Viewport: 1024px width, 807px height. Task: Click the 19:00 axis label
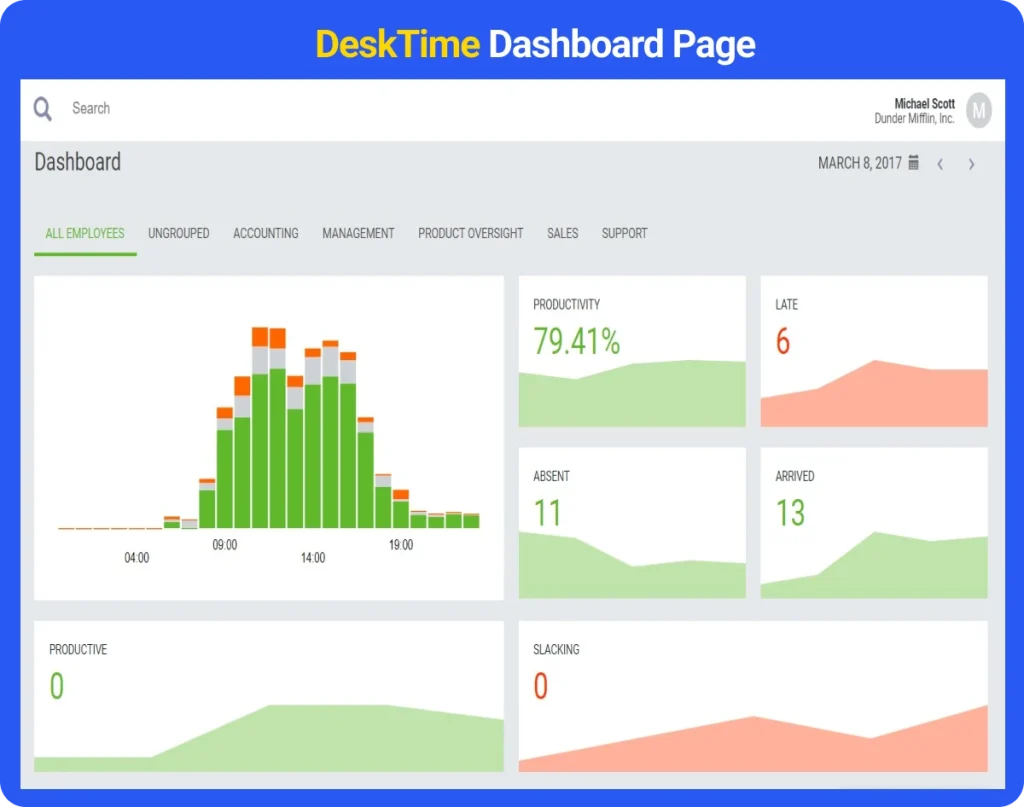(x=401, y=545)
